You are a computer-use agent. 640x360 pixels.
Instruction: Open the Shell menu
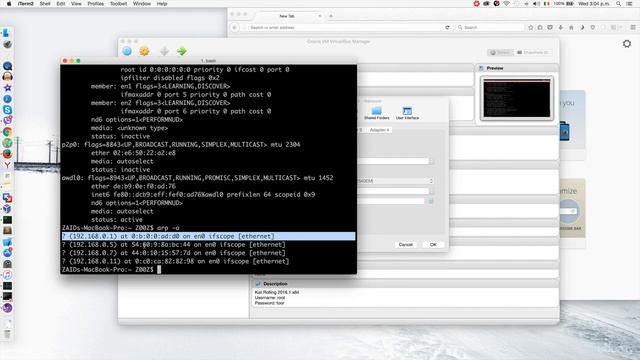click(x=45, y=4)
